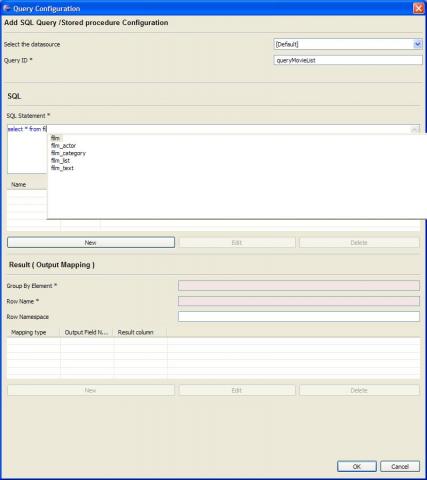
Task: Click the New button under Output Mapping
Action: [91, 390]
